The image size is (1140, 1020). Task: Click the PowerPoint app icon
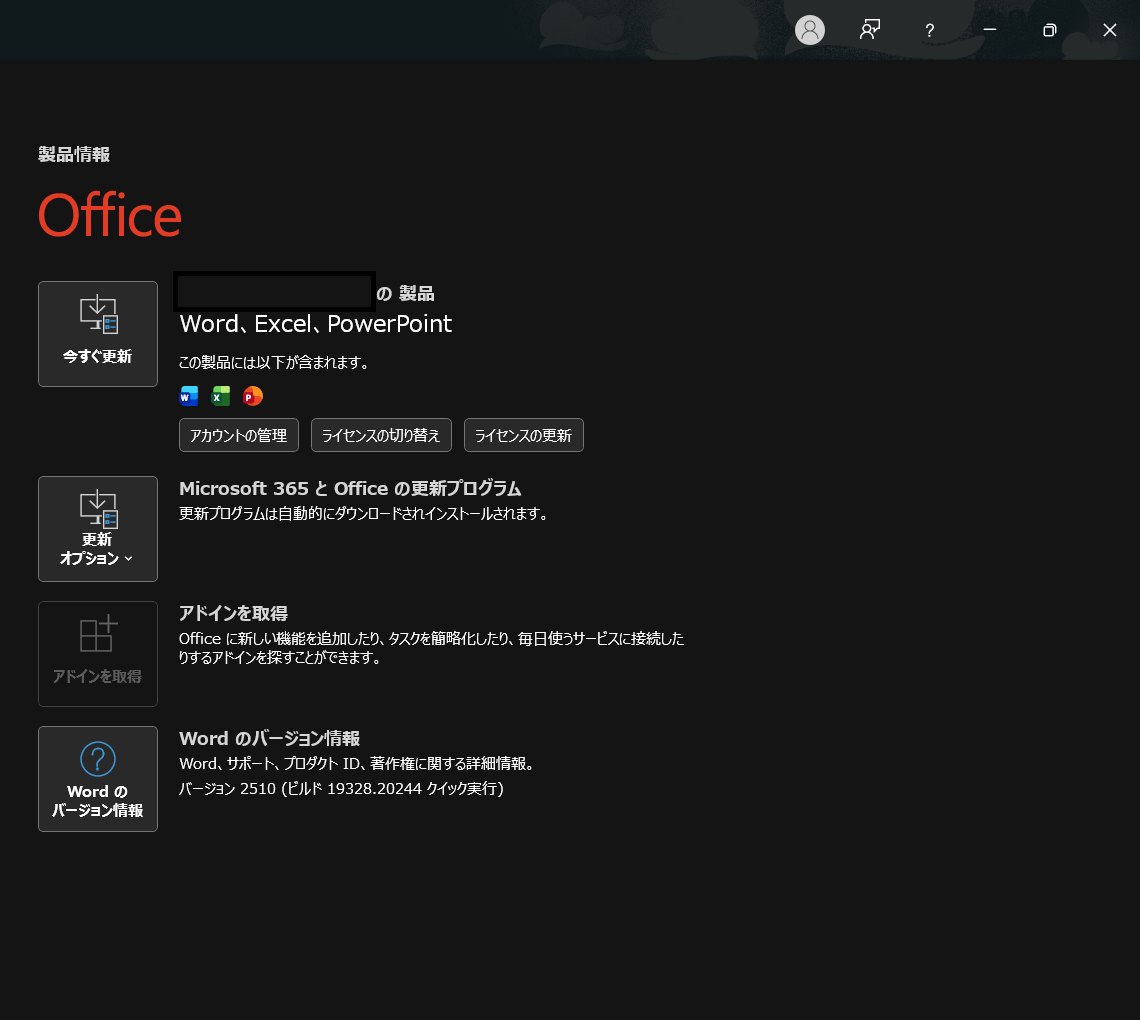coord(253,395)
